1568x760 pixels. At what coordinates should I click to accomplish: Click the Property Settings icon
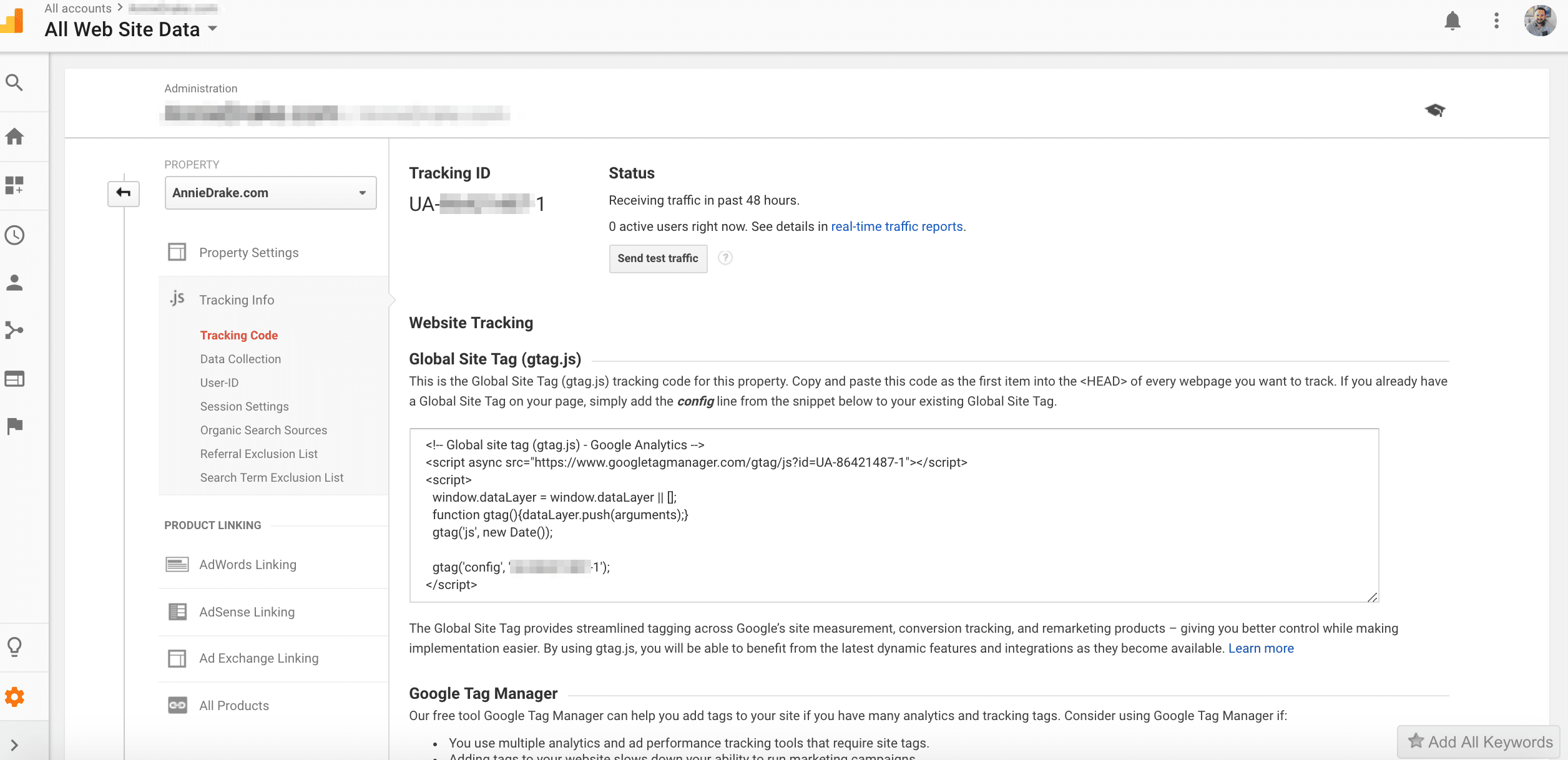point(177,252)
